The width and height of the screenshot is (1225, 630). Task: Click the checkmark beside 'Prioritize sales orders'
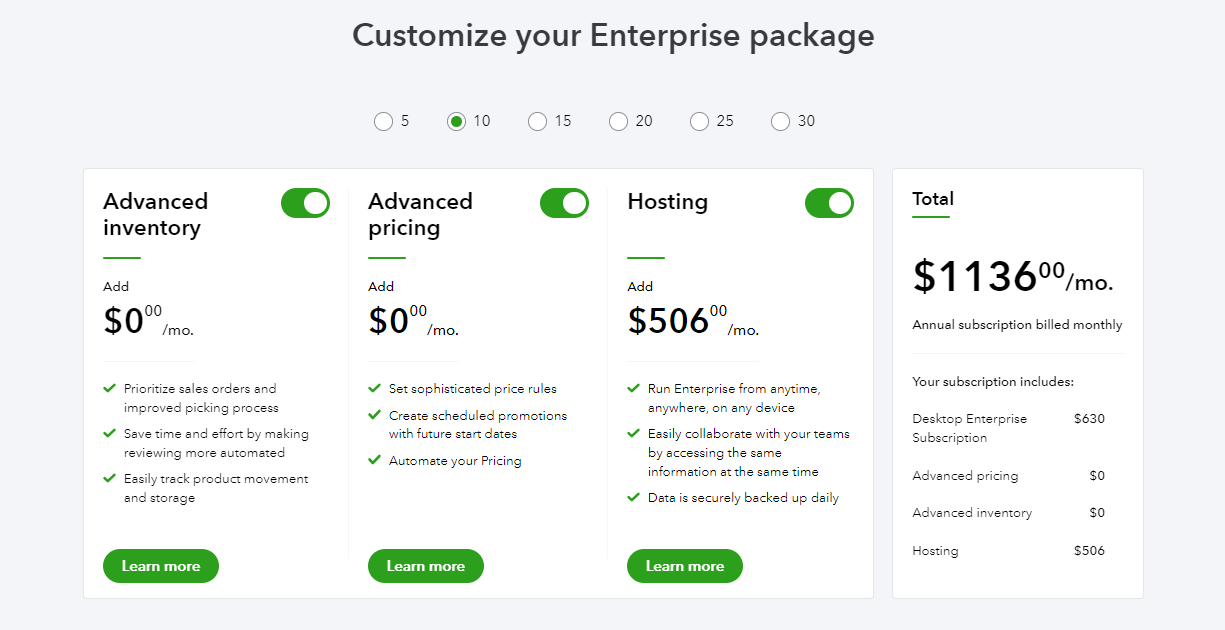[x=108, y=388]
